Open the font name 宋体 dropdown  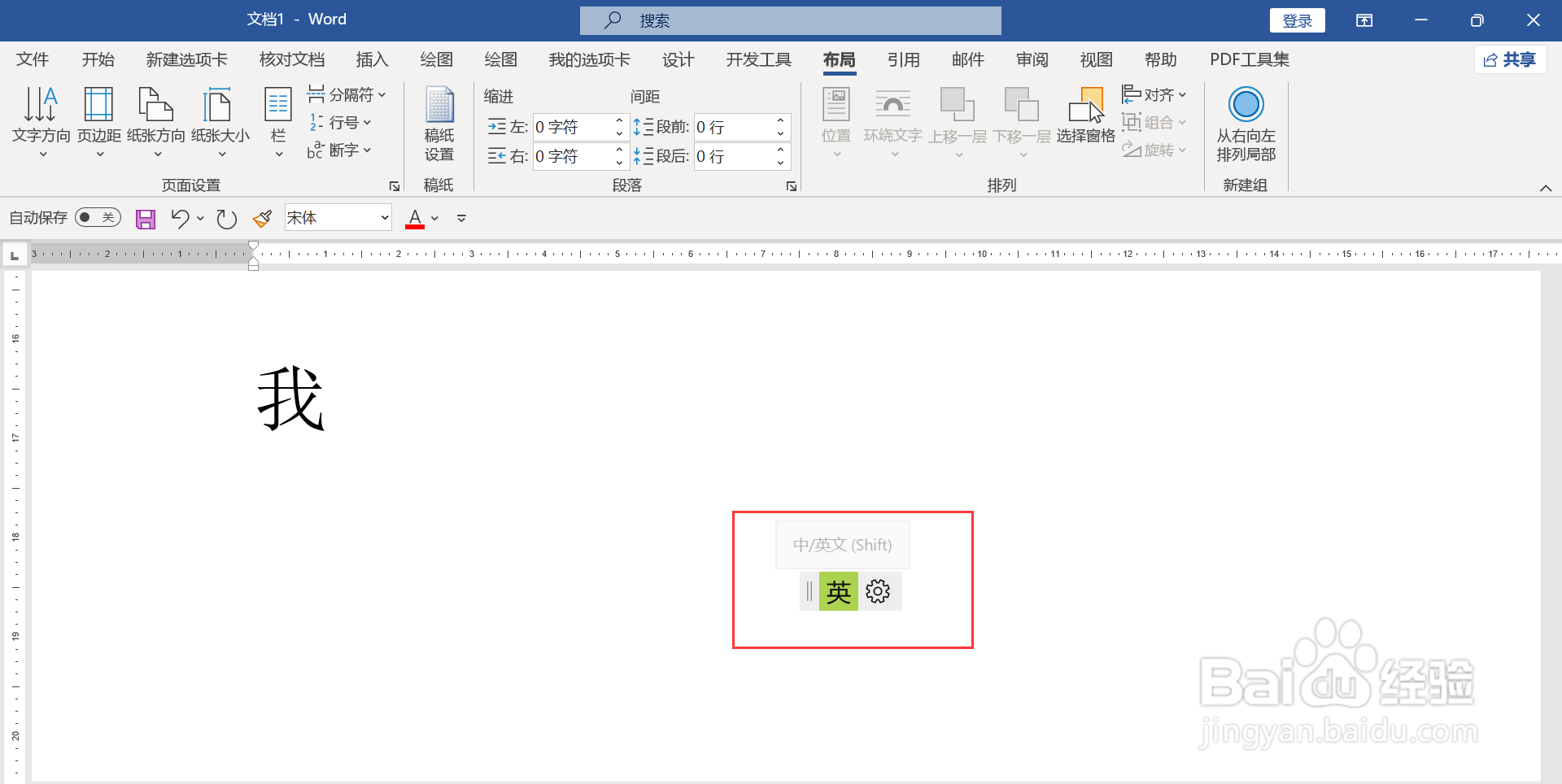384,218
